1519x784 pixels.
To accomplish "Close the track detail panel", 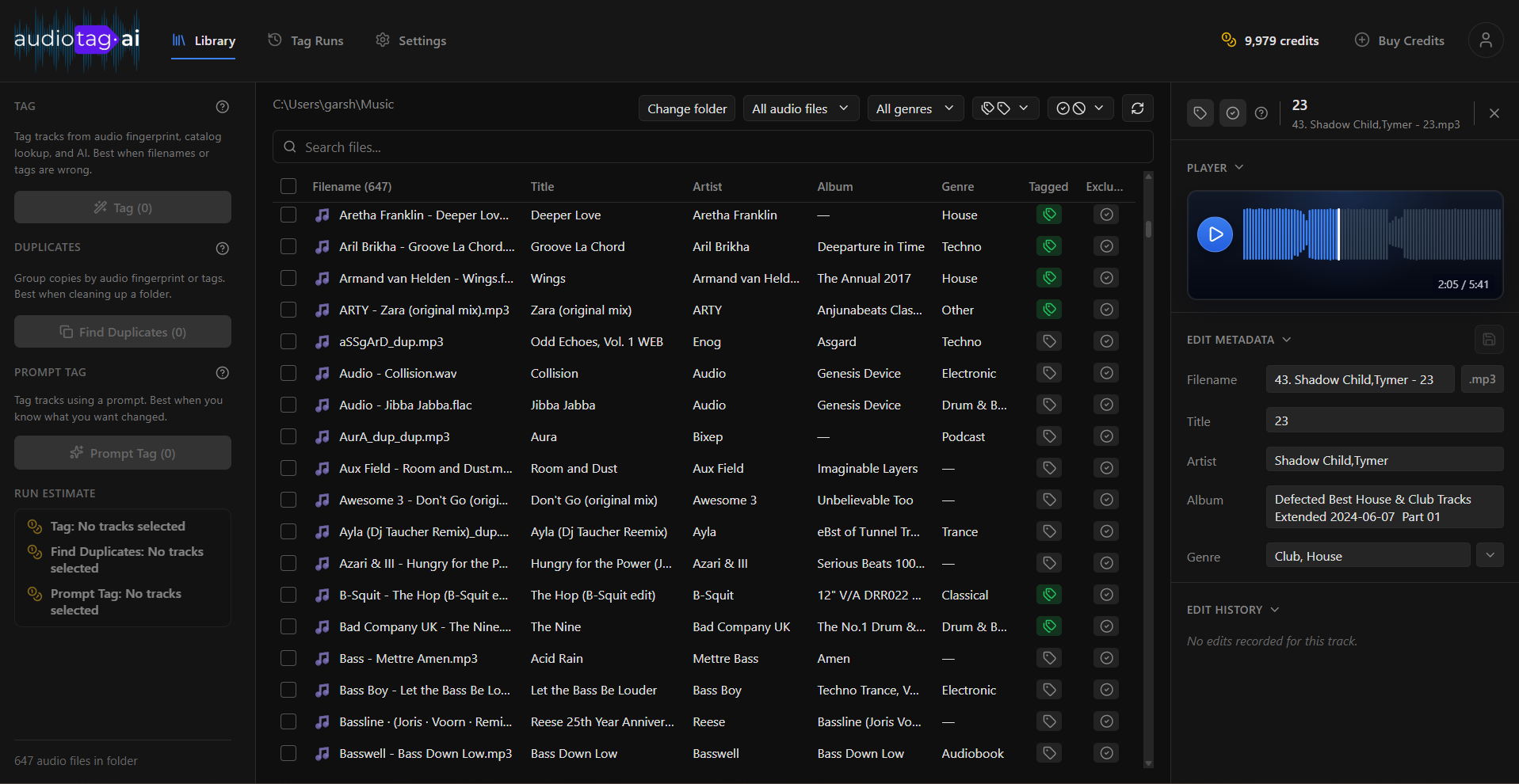I will [x=1494, y=113].
